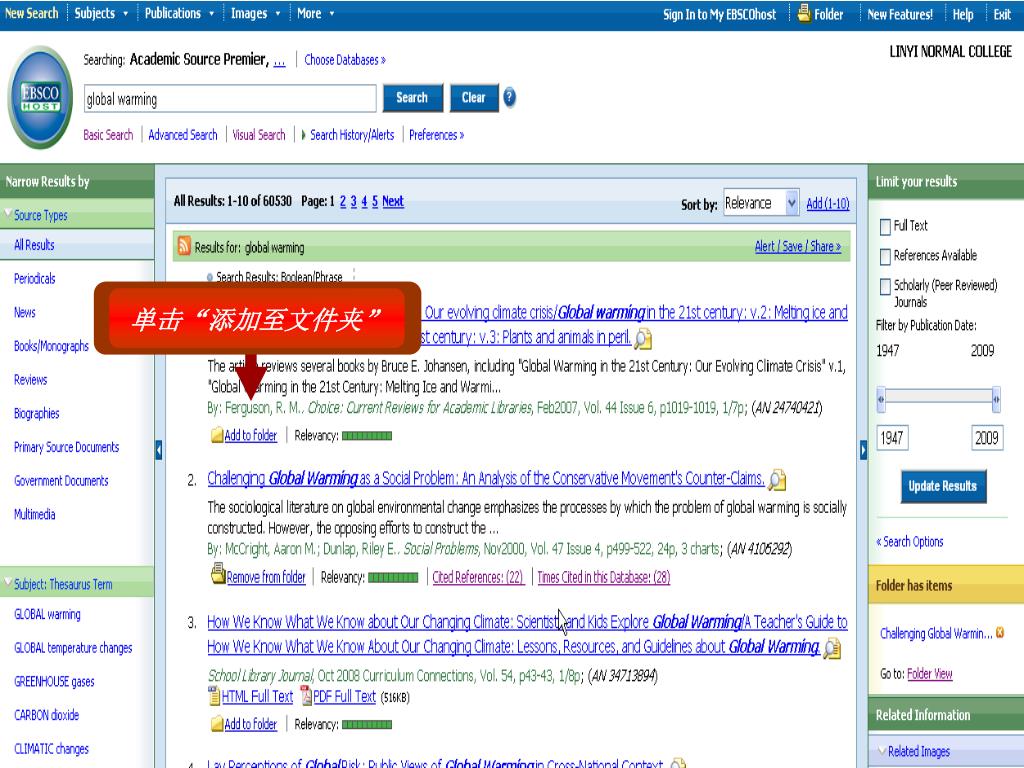Click the RSS feed icon beside Results for
The image size is (1024, 768).
(x=184, y=246)
